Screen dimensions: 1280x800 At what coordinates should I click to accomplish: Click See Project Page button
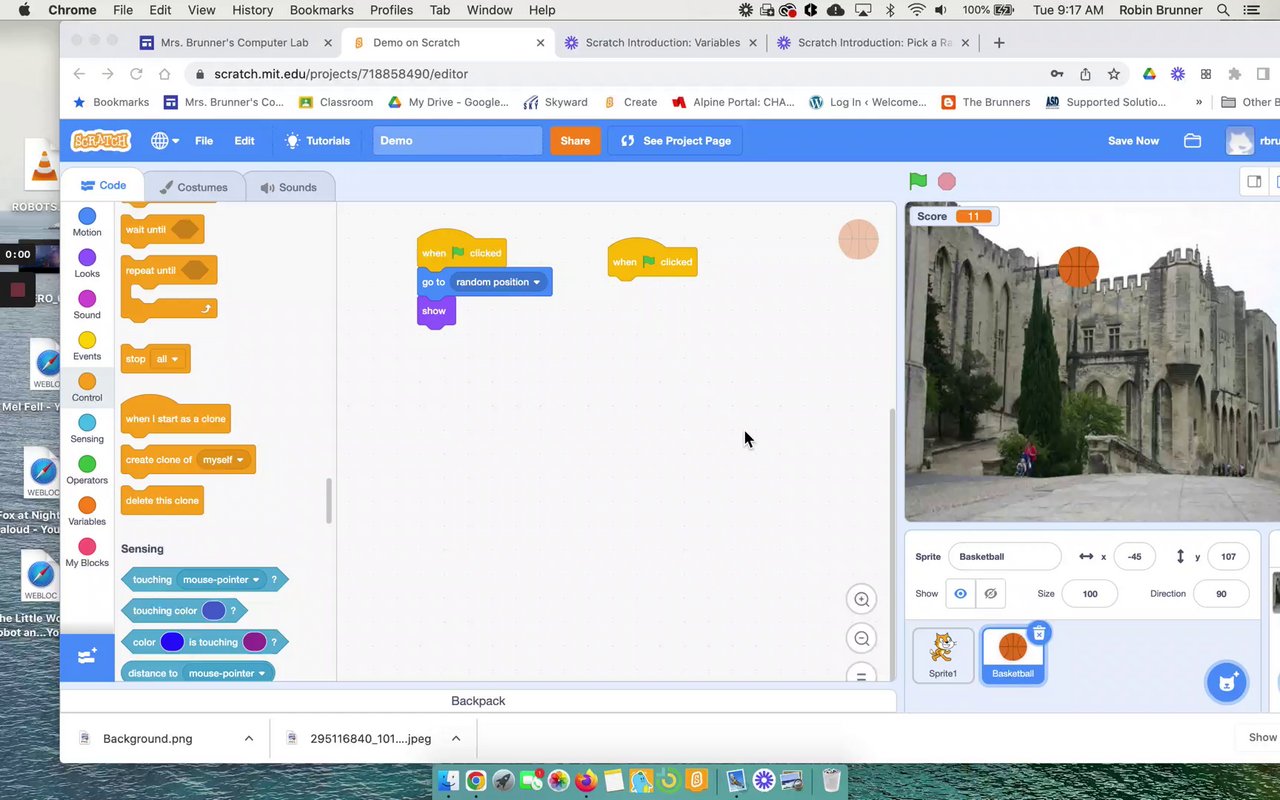point(676,141)
